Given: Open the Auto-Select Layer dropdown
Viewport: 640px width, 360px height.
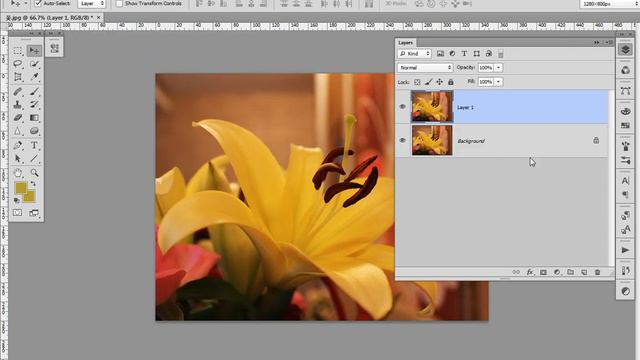Looking at the screenshot, I should [92, 3].
